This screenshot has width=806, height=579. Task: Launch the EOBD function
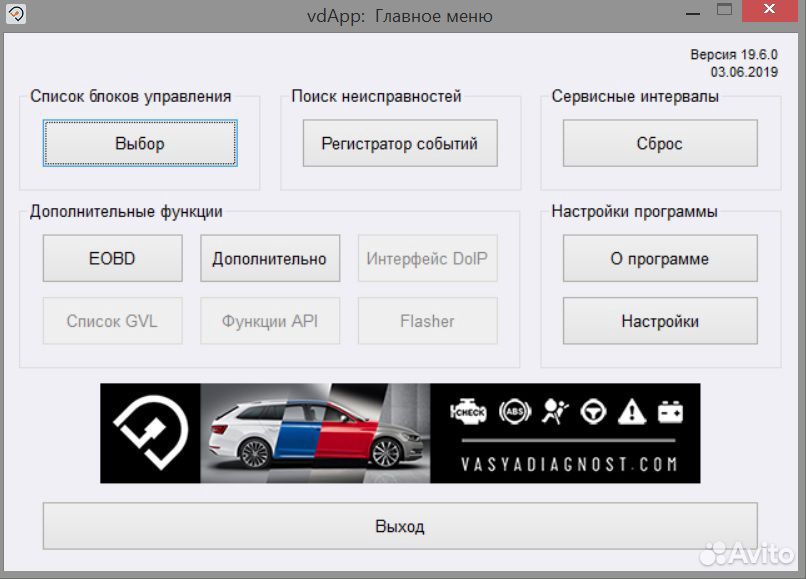112,259
